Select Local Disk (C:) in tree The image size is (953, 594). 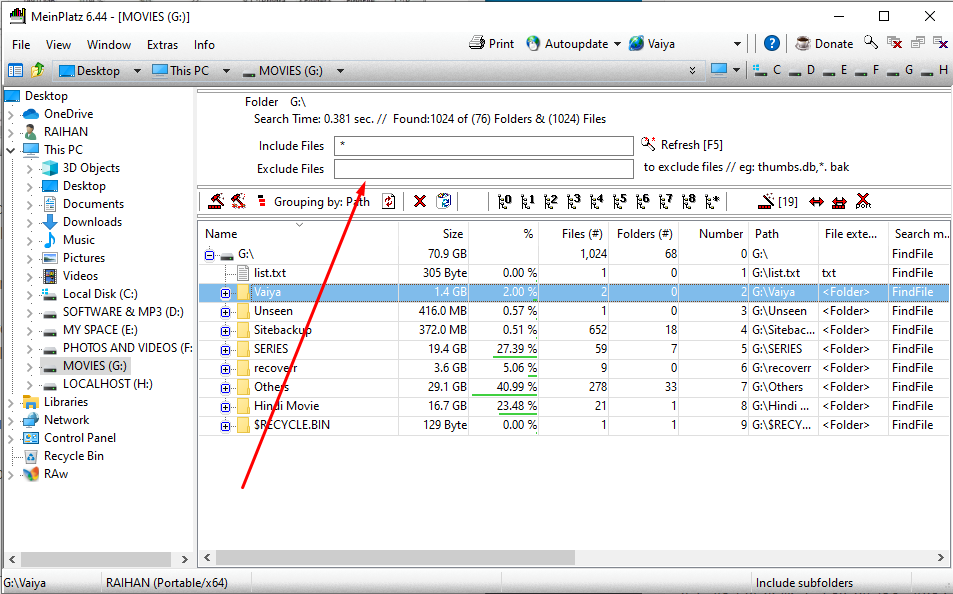pos(100,294)
